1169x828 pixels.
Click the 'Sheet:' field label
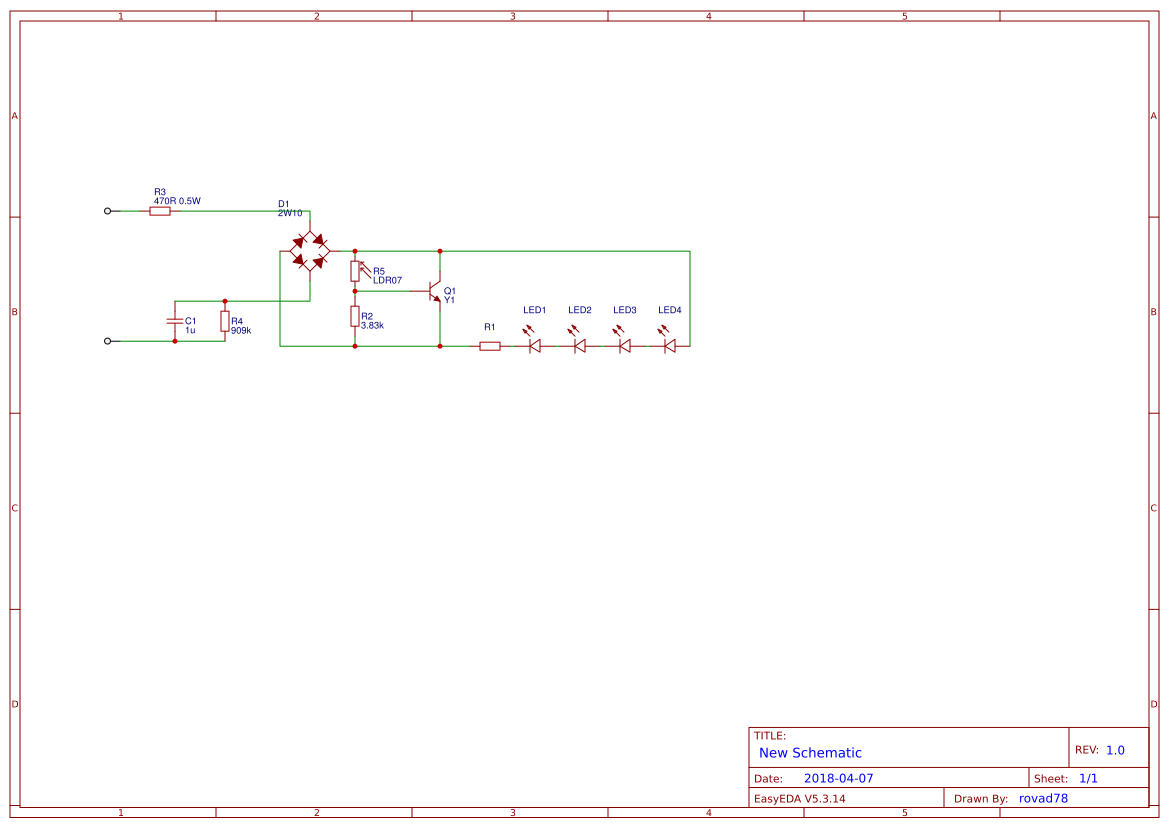click(1050, 779)
